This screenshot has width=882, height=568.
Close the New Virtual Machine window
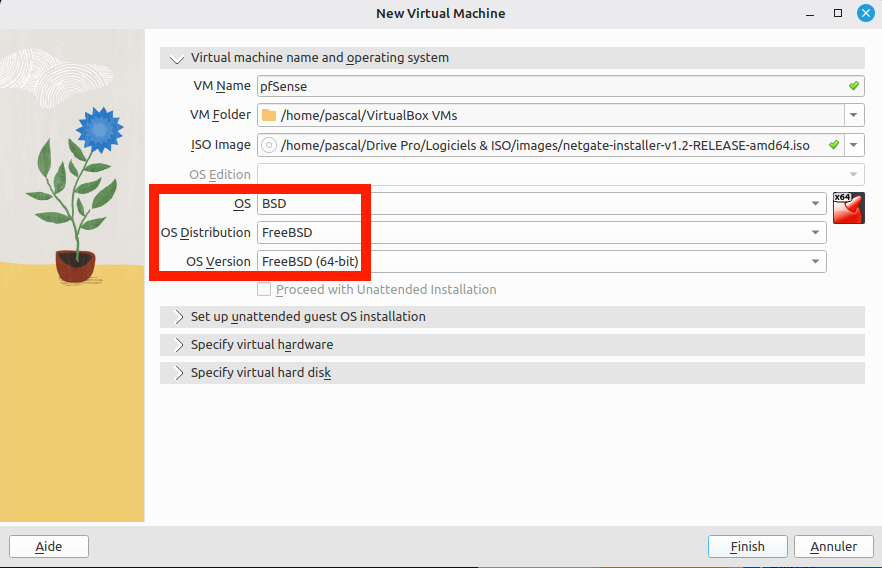pyautogui.click(x=866, y=13)
